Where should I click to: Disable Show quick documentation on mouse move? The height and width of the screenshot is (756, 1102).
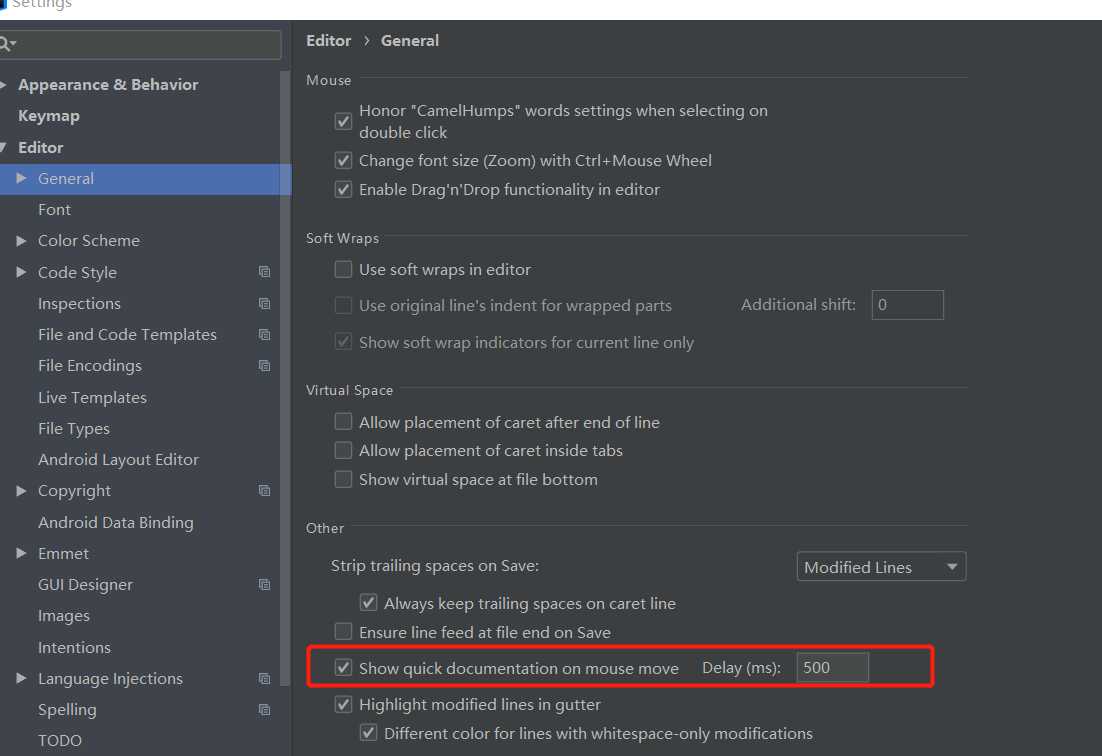click(x=344, y=668)
